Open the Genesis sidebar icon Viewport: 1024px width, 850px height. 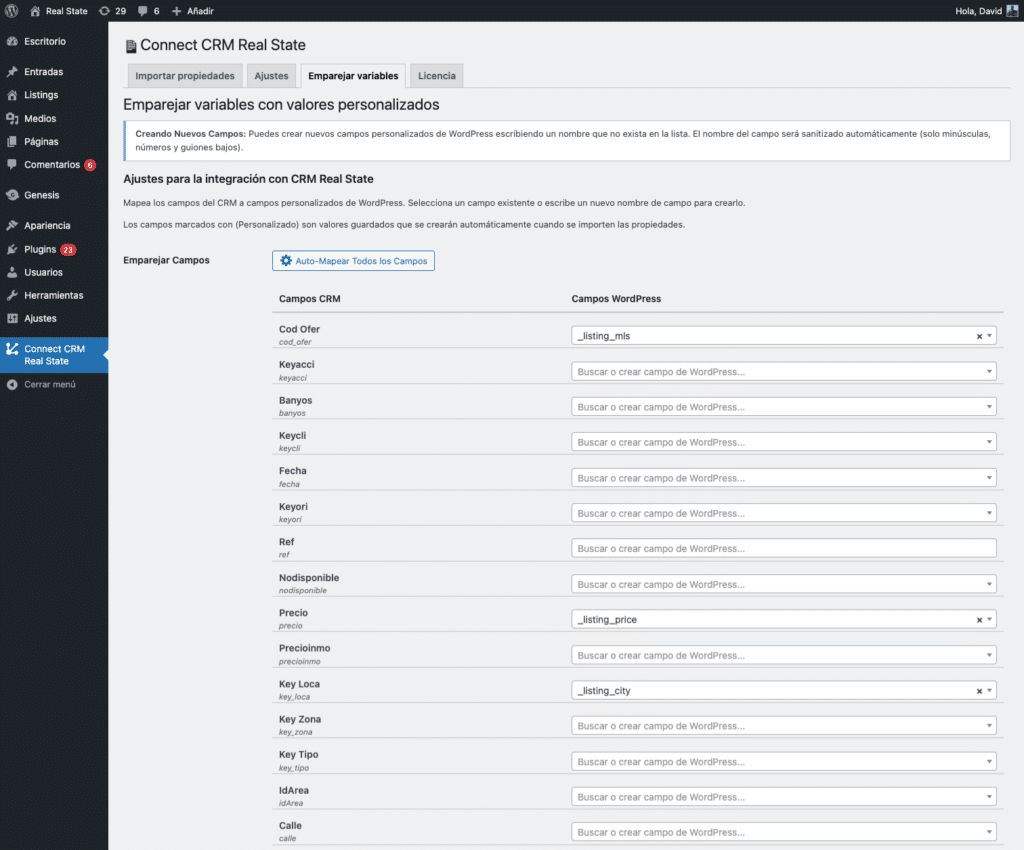click(10, 195)
